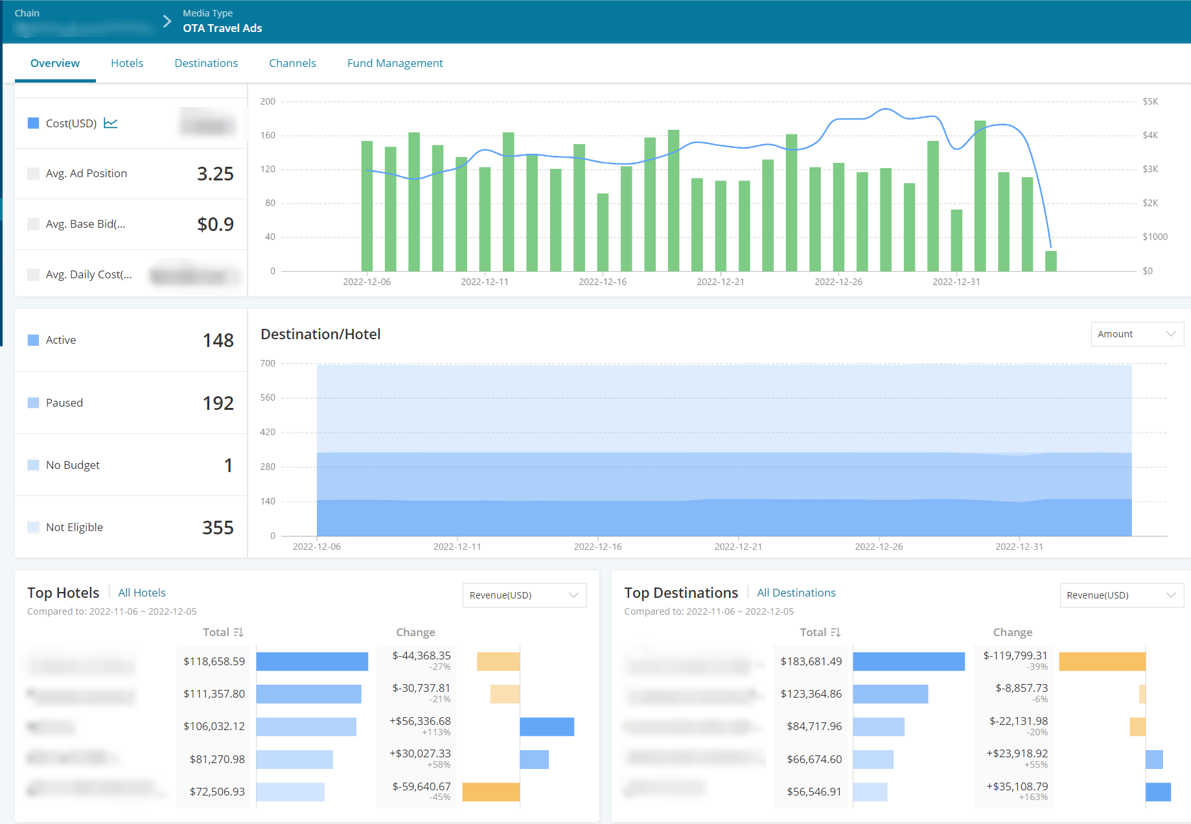Toggle the Cost(USD) checkbox
Screen dimensions: 1191x824
33,123
